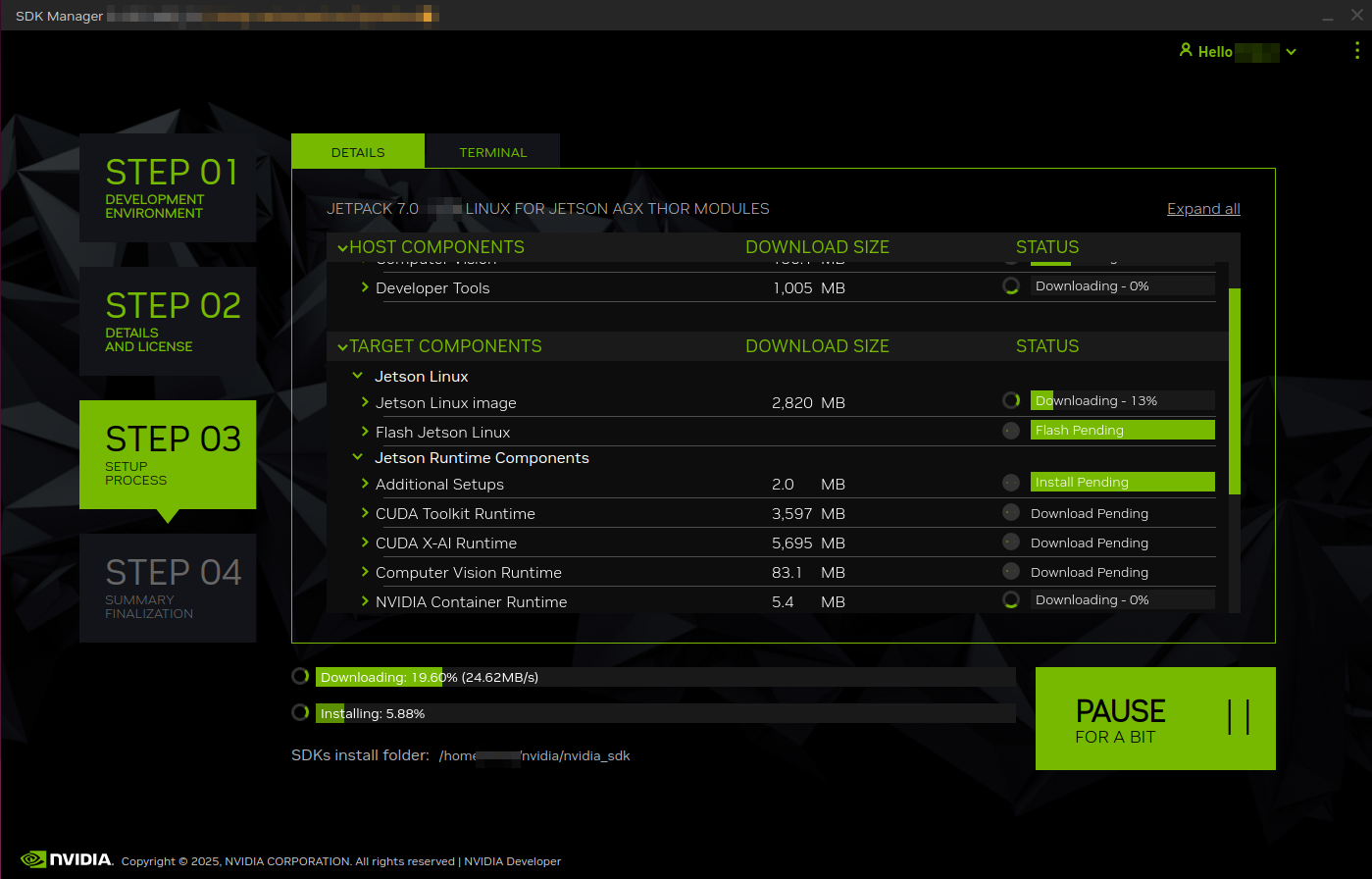Click the CUDA Toolkit Runtime pending status icon
Image resolution: width=1372 pixels, height=879 pixels.
pos(1011,511)
